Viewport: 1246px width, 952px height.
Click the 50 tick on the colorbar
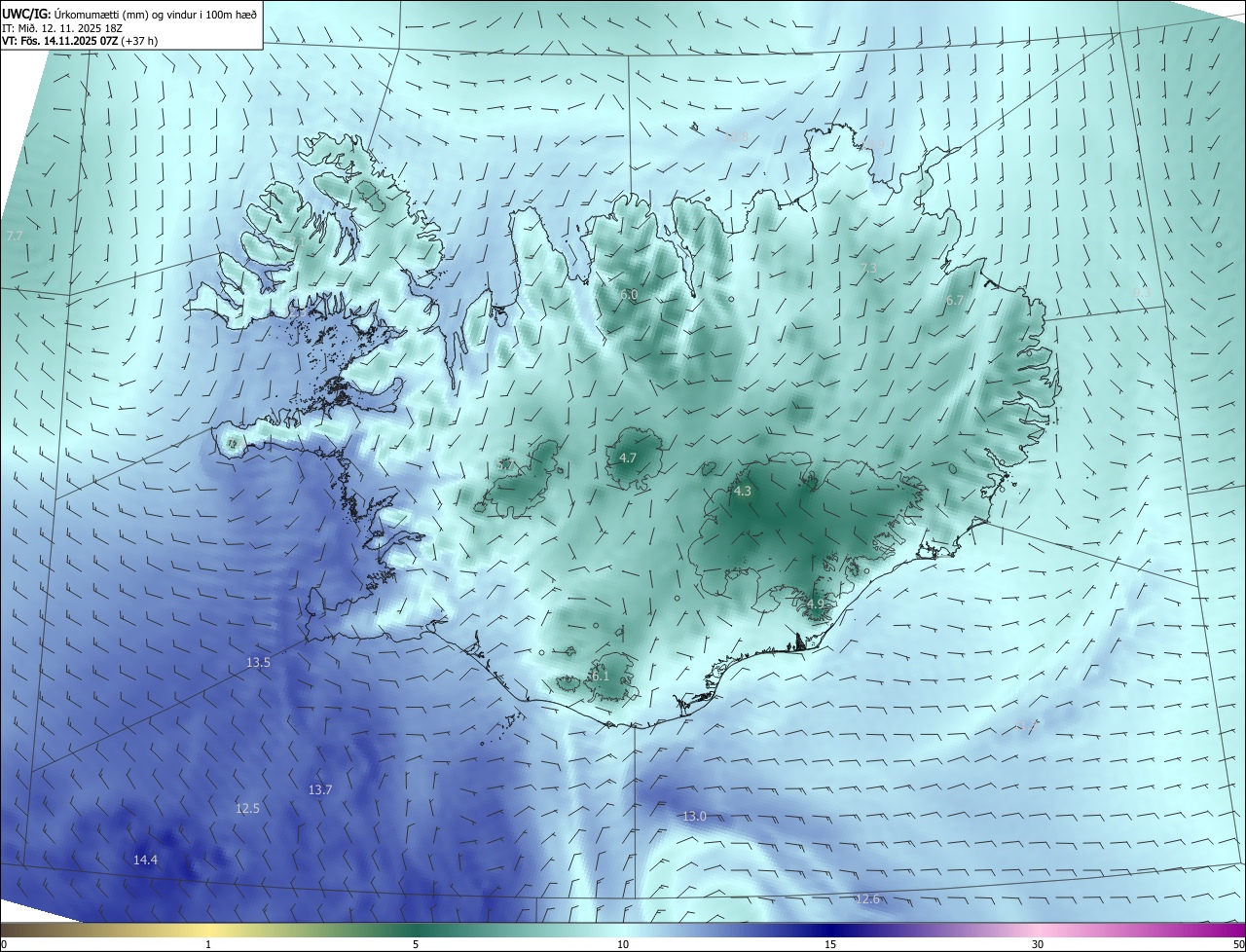[x=1238, y=944]
